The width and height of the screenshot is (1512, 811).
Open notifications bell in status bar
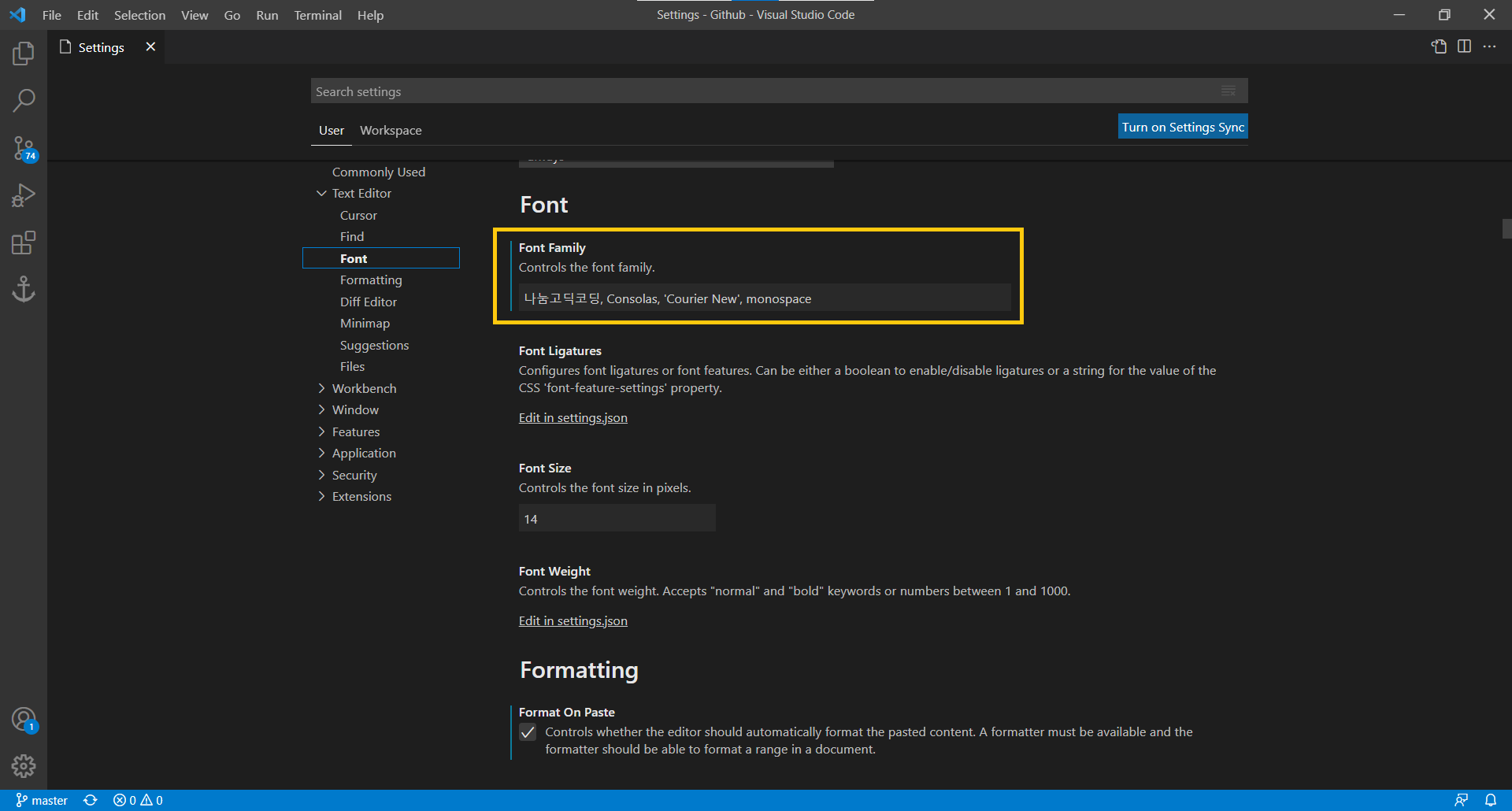coord(1491,800)
